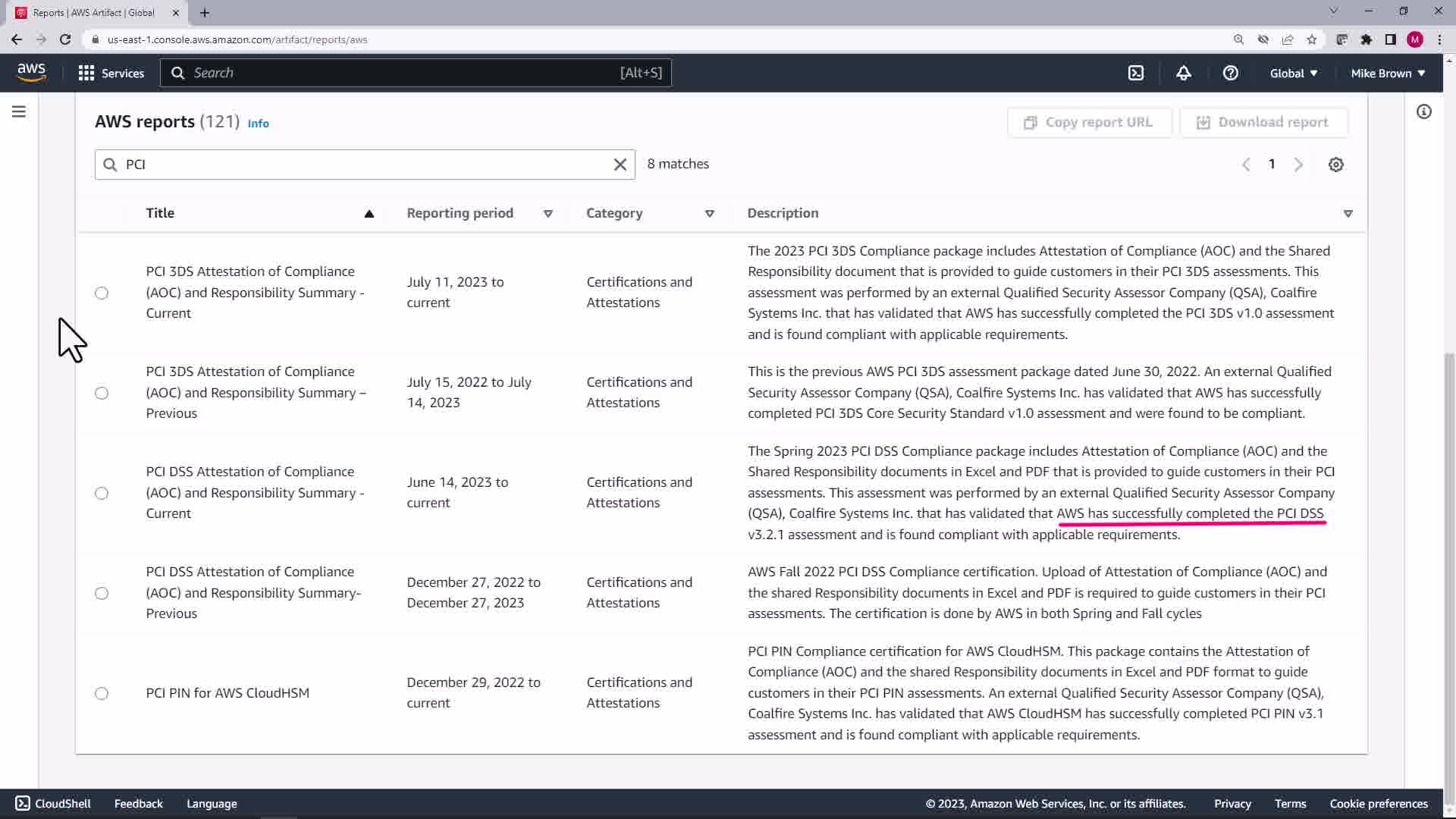
Task: Select PCI PIN for AWS CloudHSM radio
Action: (102, 693)
